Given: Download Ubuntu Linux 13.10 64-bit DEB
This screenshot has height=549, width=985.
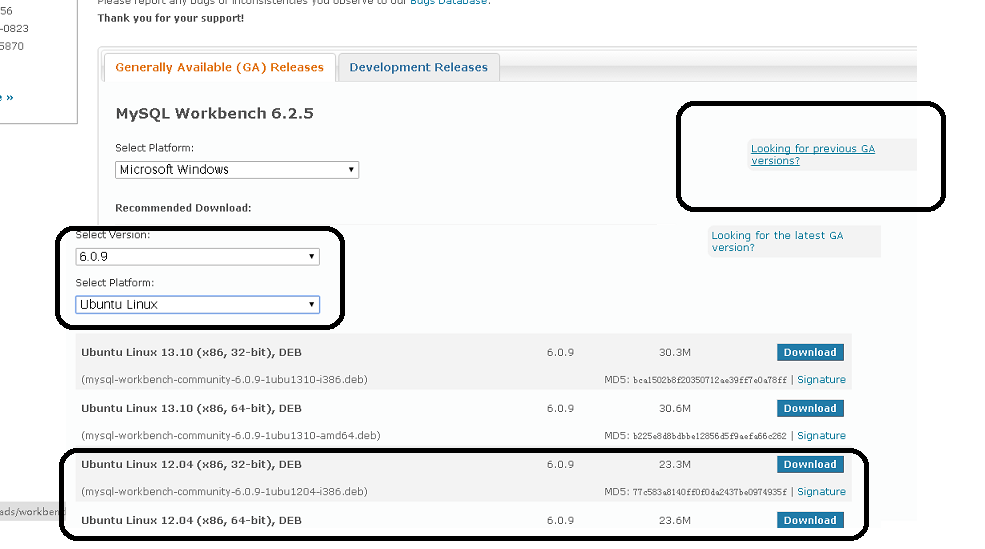Looking at the screenshot, I should tap(810, 408).
